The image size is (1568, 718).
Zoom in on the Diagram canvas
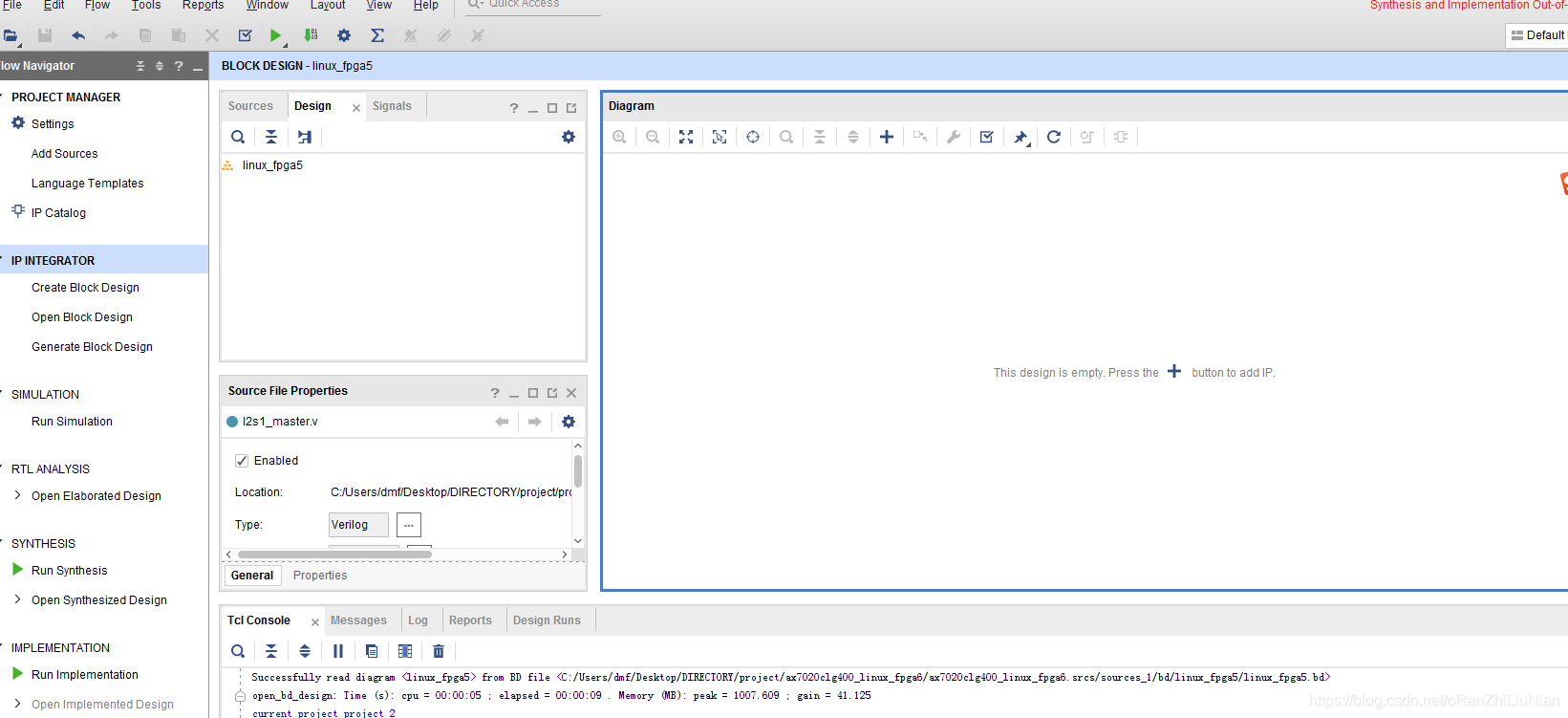click(x=619, y=137)
